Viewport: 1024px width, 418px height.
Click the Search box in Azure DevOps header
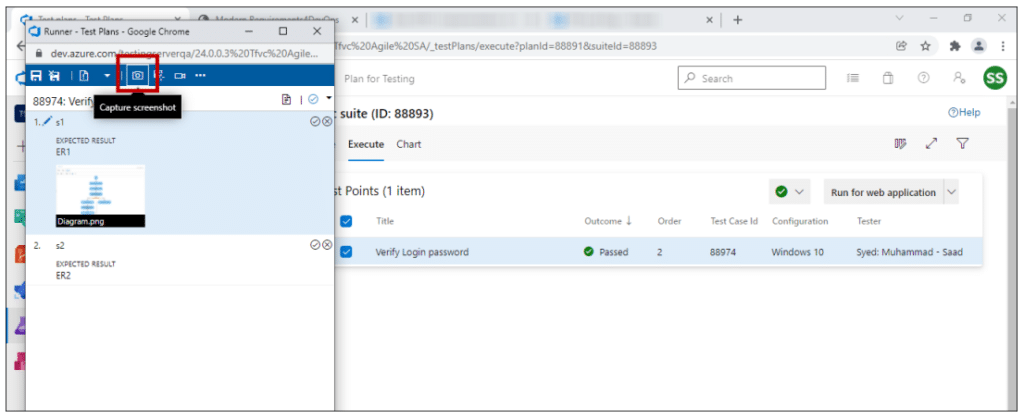pos(752,78)
